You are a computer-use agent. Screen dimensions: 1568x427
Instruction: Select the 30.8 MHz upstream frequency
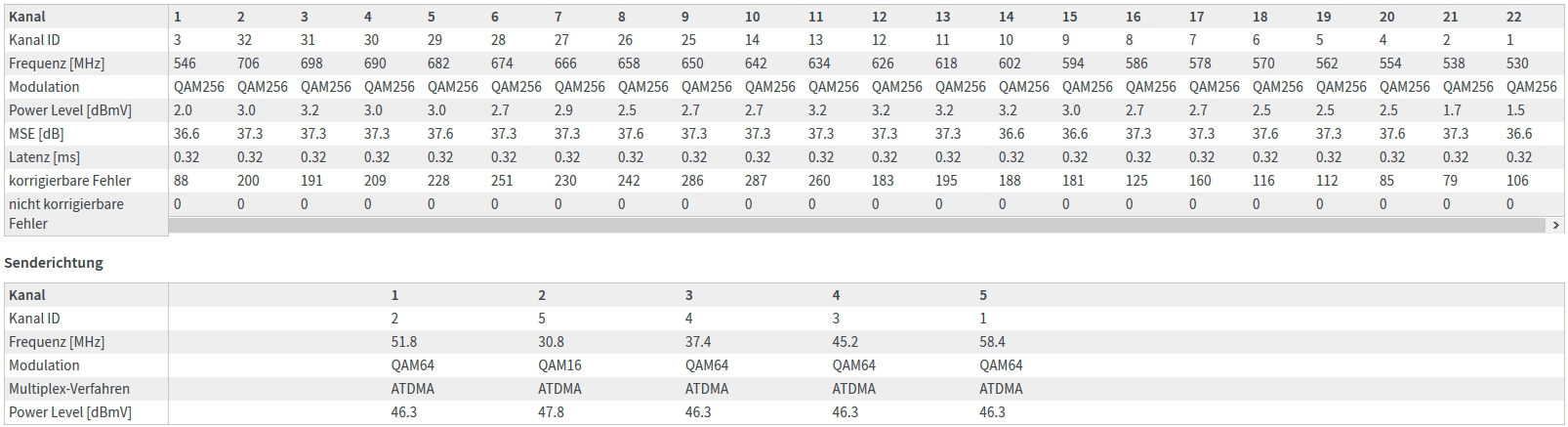point(551,342)
